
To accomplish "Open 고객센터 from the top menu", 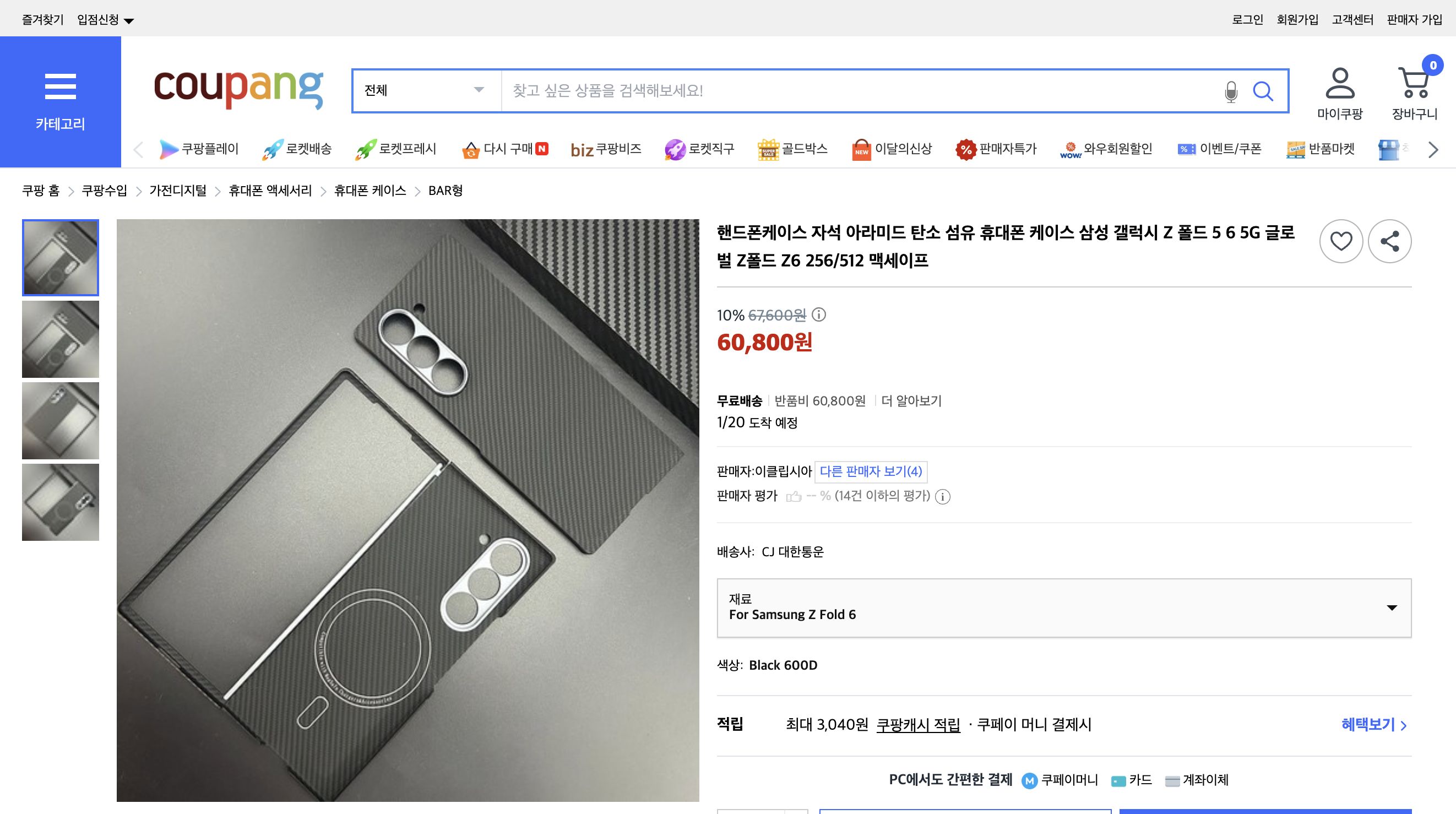I will (1353, 19).
